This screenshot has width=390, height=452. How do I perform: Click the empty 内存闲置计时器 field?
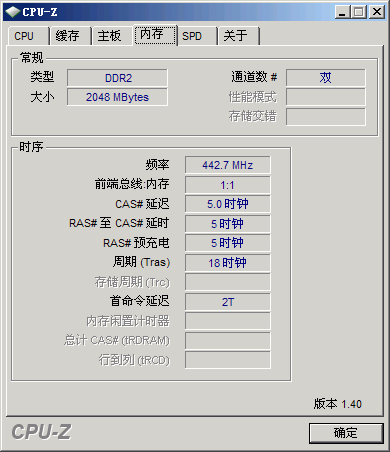pos(228,321)
